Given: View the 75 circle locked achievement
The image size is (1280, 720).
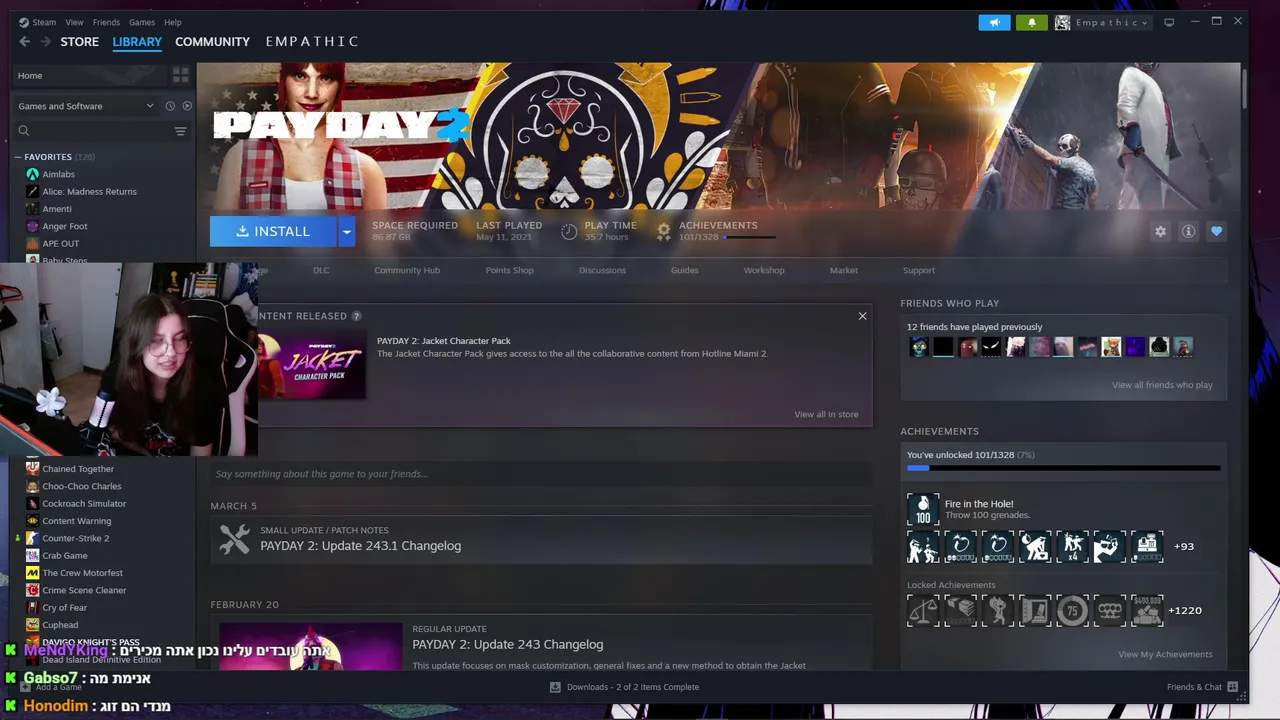Looking at the screenshot, I should (x=1072, y=610).
